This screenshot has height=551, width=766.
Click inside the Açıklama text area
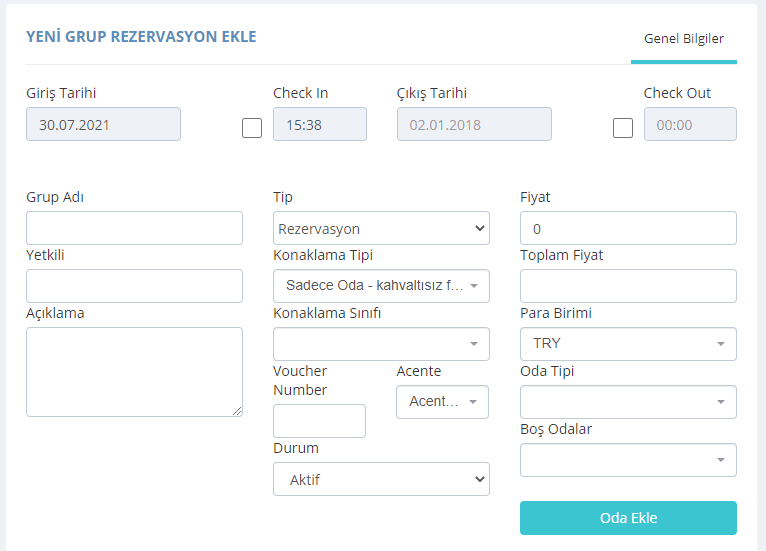(134, 372)
